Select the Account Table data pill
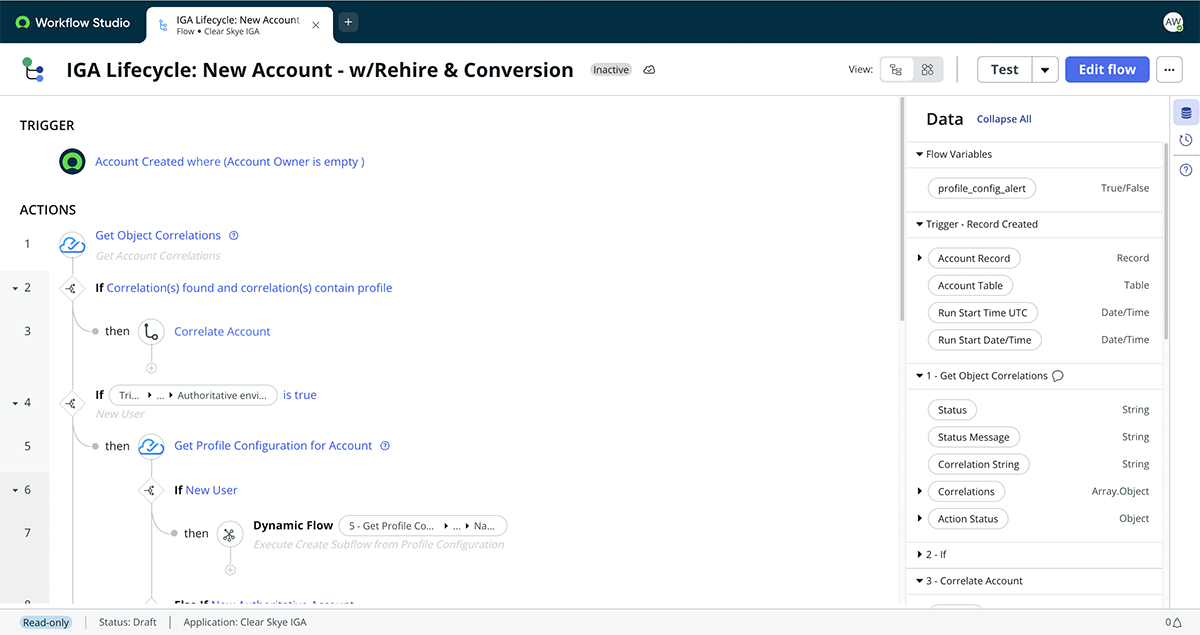The height and width of the screenshot is (635, 1200). pos(970,285)
